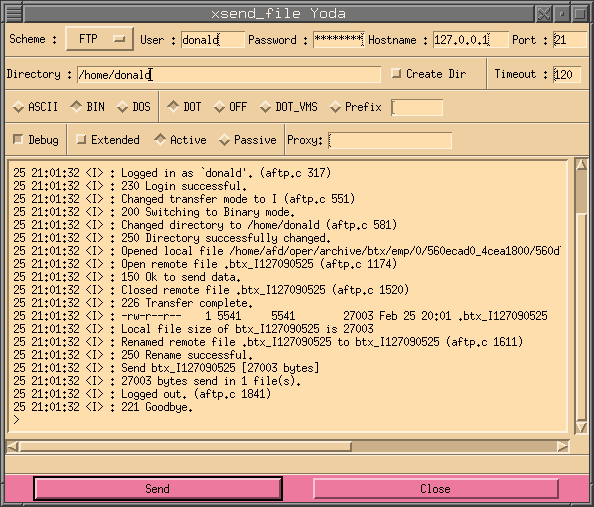Click the horizontal scrollbar thumb of log

pyautogui.click(x=186, y=446)
